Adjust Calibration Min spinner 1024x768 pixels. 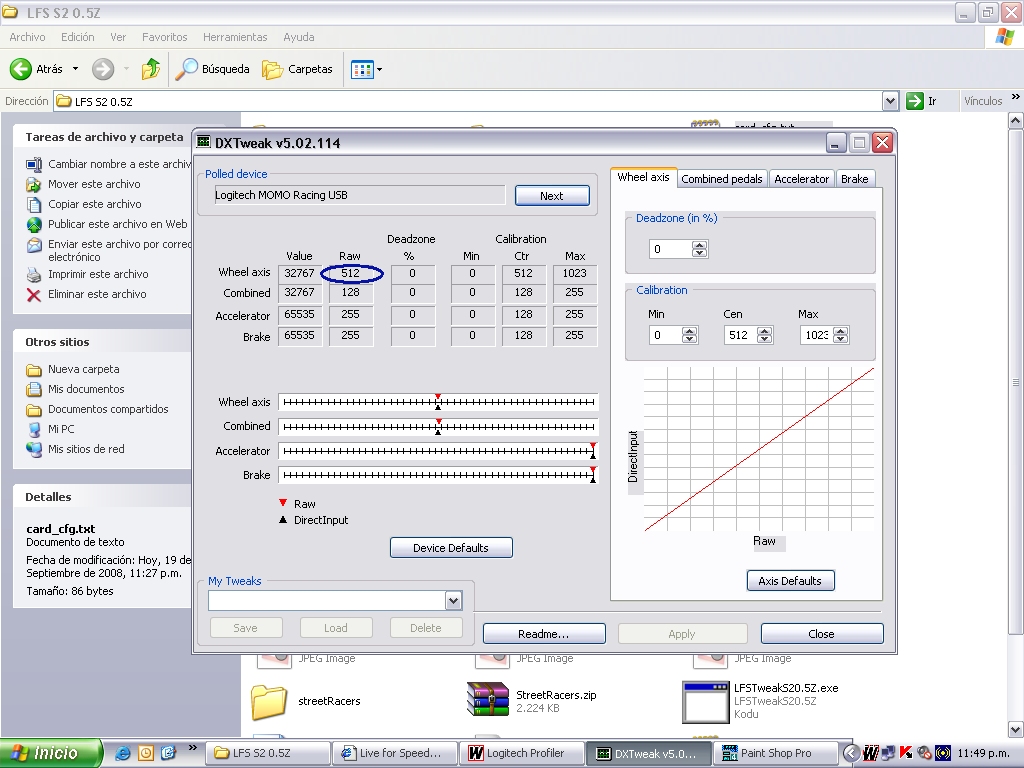(690, 335)
